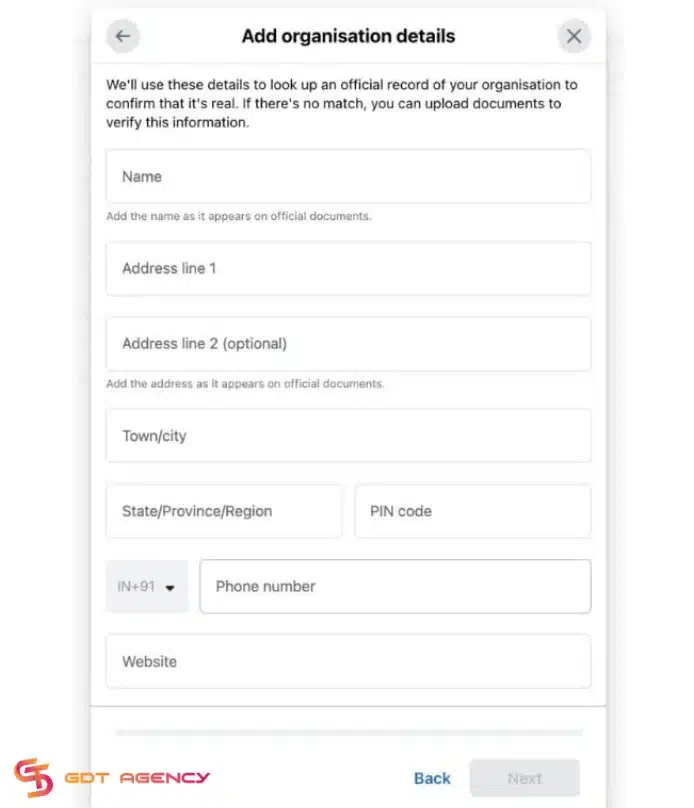Click the horizontal scrollbar above the buttons
The width and height of the screenshot is (694, 808).
point(348,732)
